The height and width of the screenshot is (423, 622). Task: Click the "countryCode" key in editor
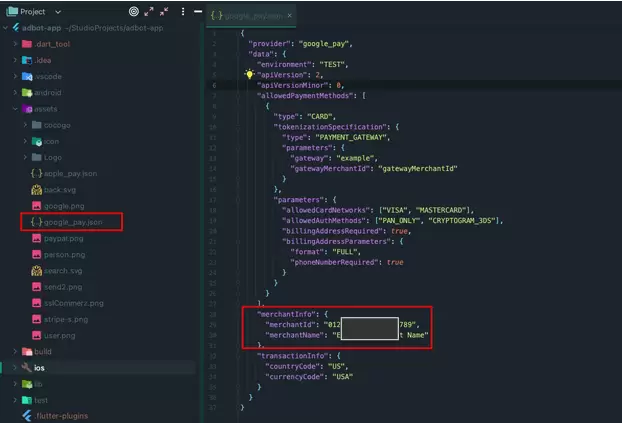pos(292,366)
